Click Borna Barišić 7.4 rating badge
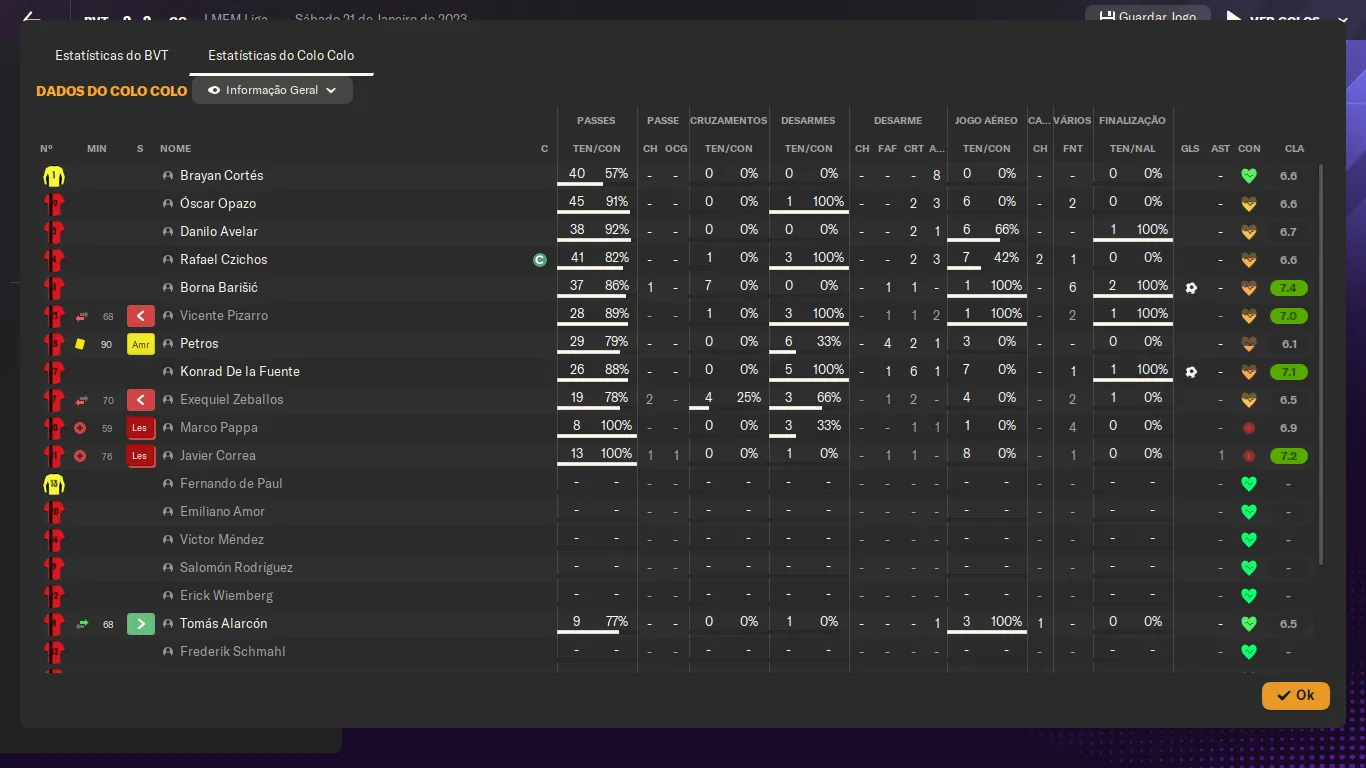The width and height of the screenshot is (1366, 768). [1288, 288]
